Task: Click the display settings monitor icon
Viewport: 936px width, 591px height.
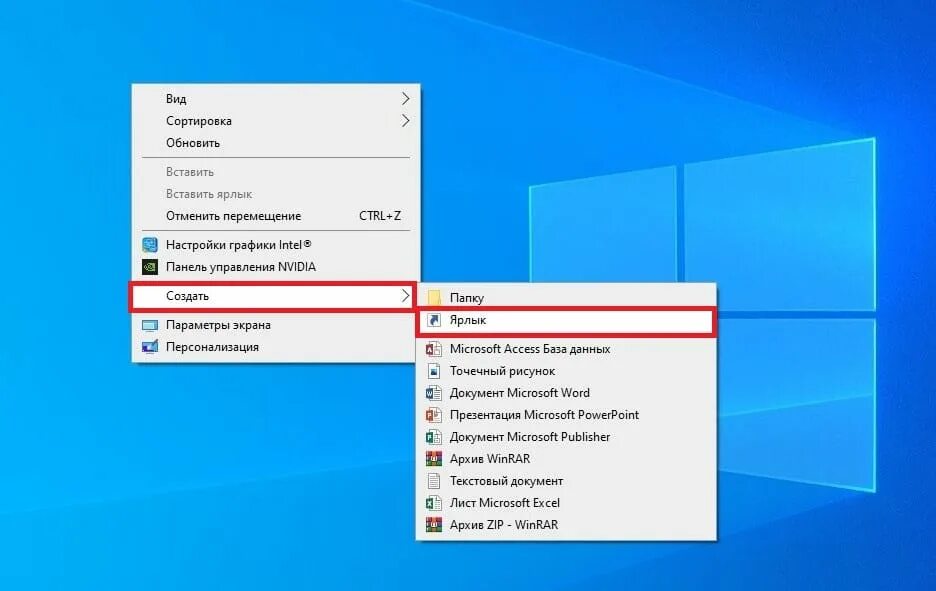Action: click(150, 325)
